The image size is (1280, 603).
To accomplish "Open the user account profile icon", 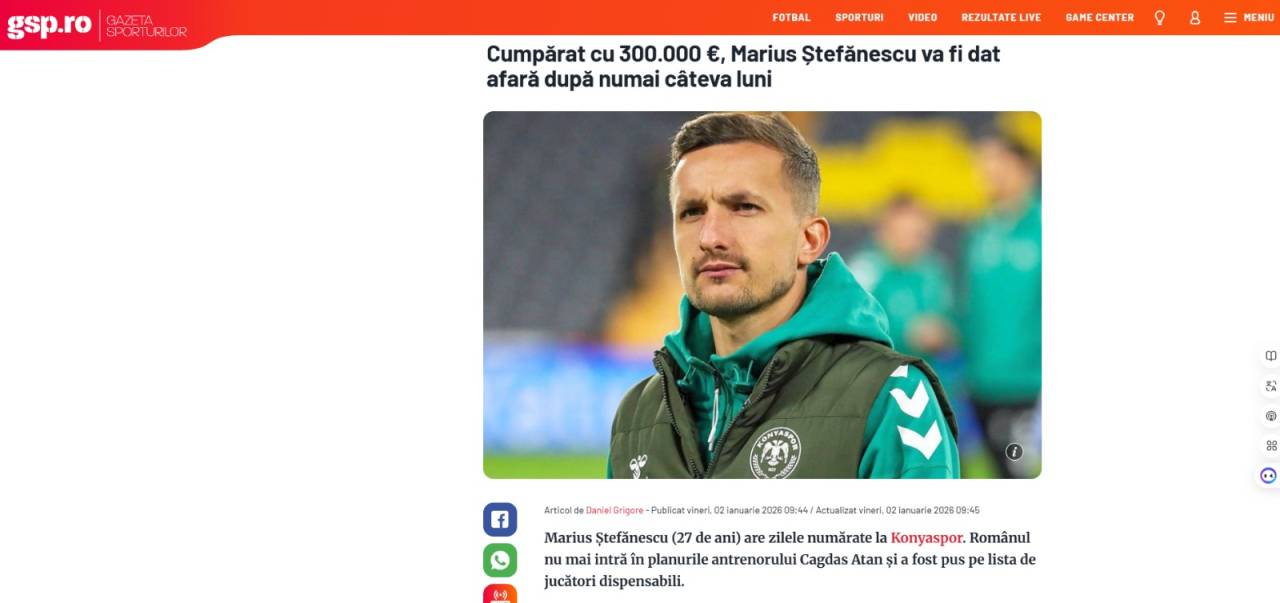I will point(1194,17).
